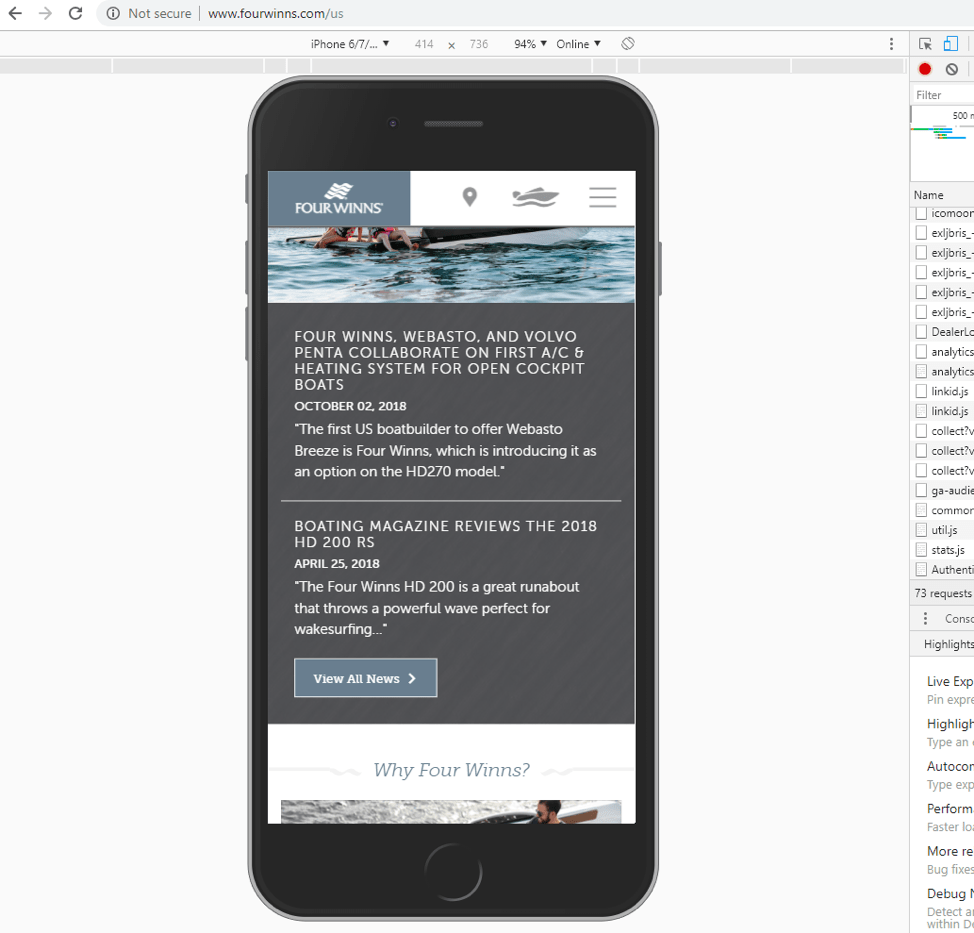
Task: Rotate the device with the rotate icon
Action: coord(628,43)
